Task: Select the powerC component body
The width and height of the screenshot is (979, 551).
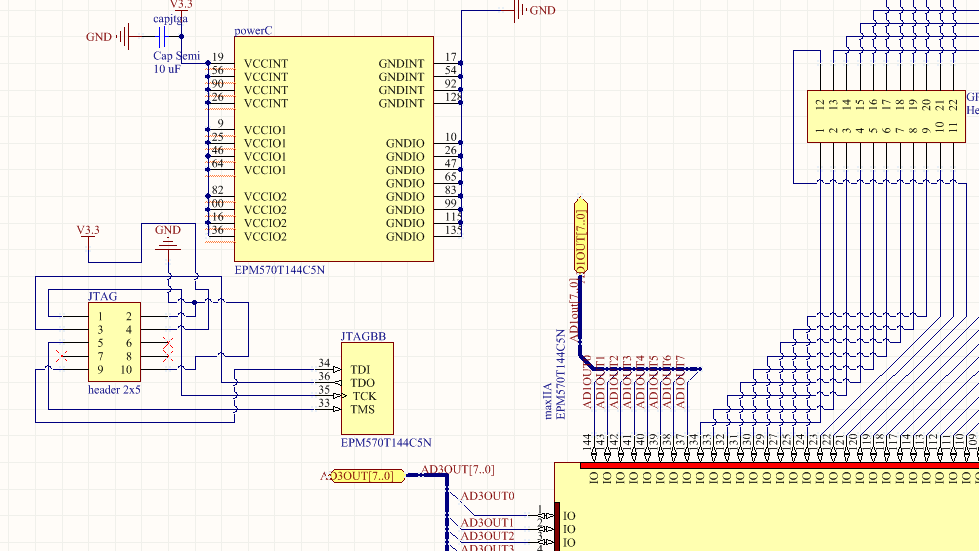Action: point(334,149)
